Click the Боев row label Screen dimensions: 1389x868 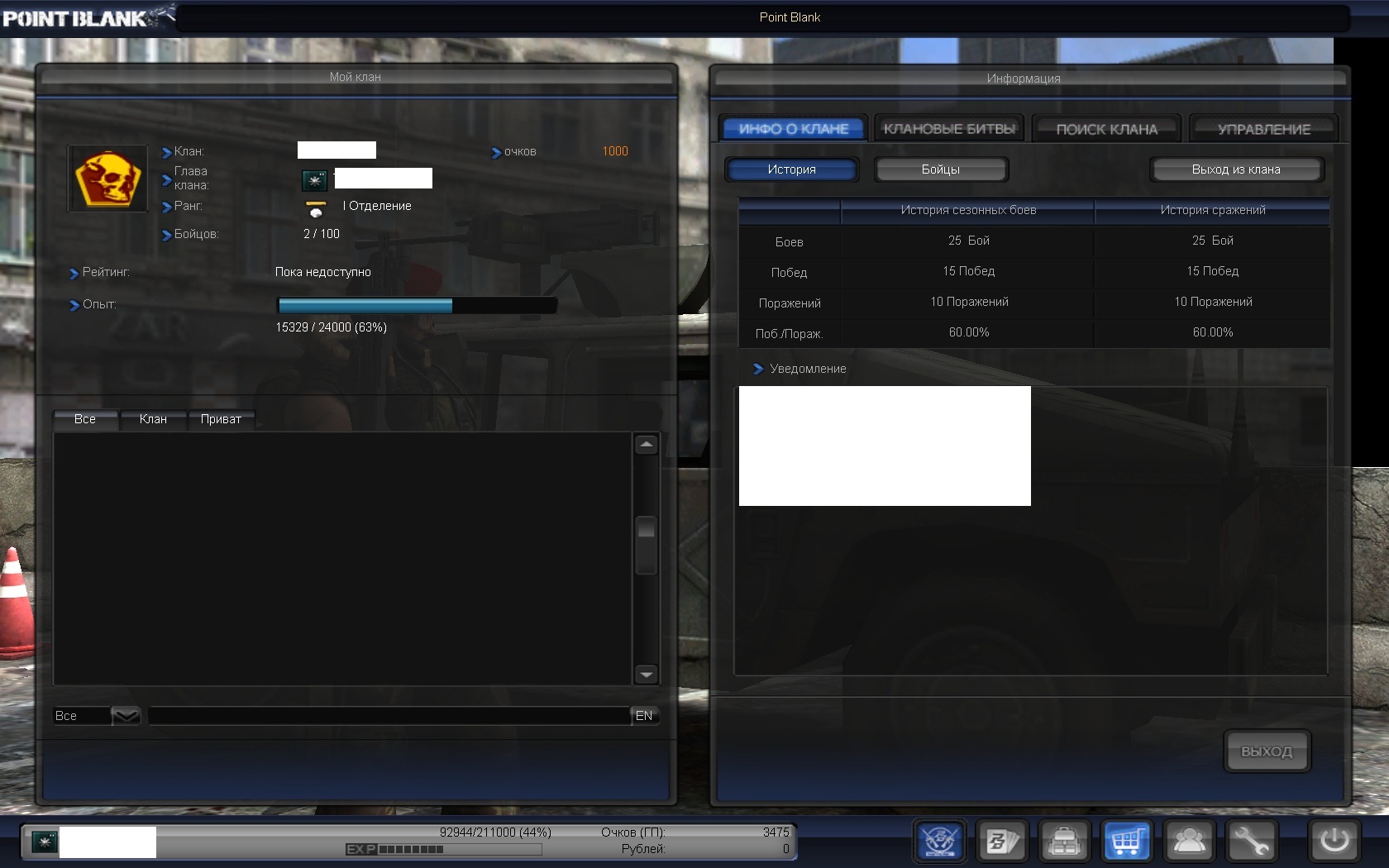pyautogui.click(x=789, y=242)
